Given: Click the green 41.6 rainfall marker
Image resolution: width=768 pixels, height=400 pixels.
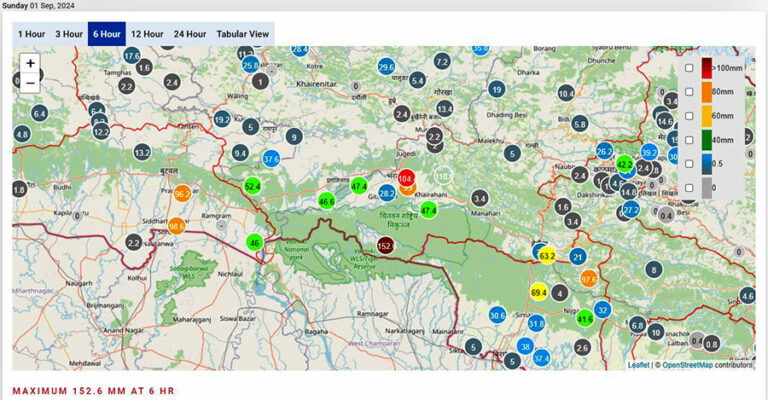Looking at the screenshot, I should coord(584,319).
